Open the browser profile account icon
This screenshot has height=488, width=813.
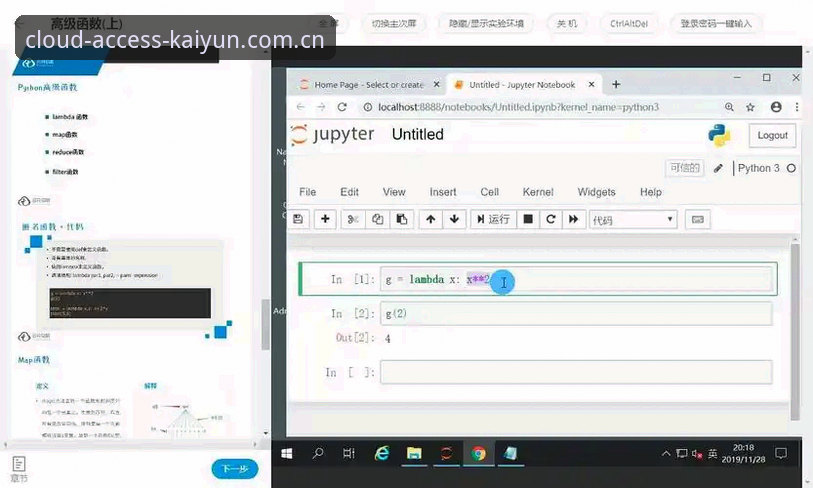pos(776,107)
